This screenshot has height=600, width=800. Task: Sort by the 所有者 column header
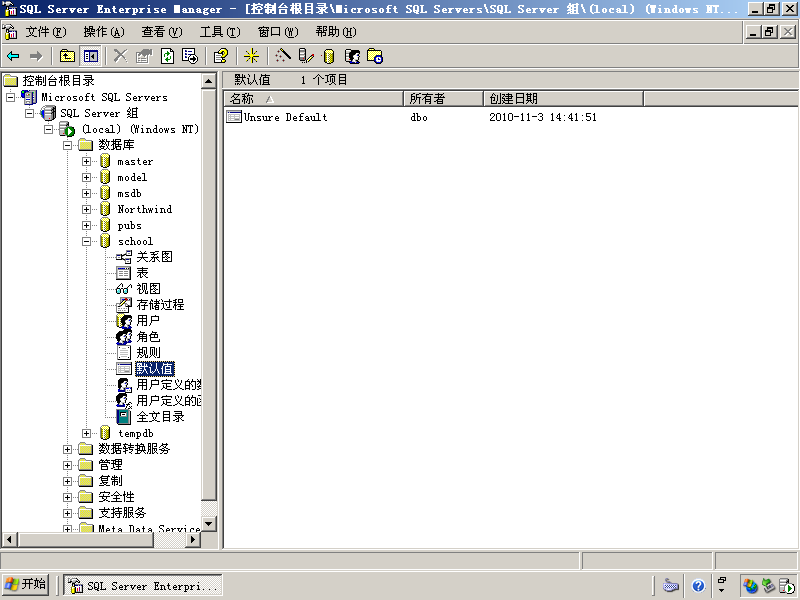(443, 98)
